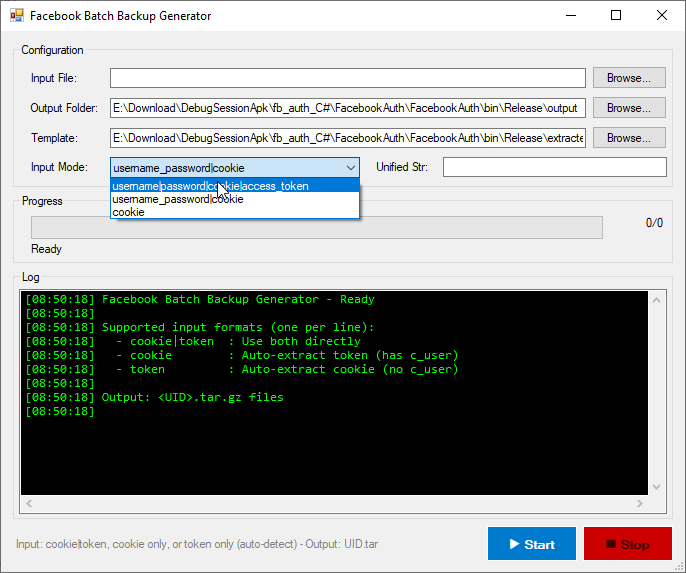Click the Log horizontal scrollbar right arrow
686x573 pixels.
(640, 503)
